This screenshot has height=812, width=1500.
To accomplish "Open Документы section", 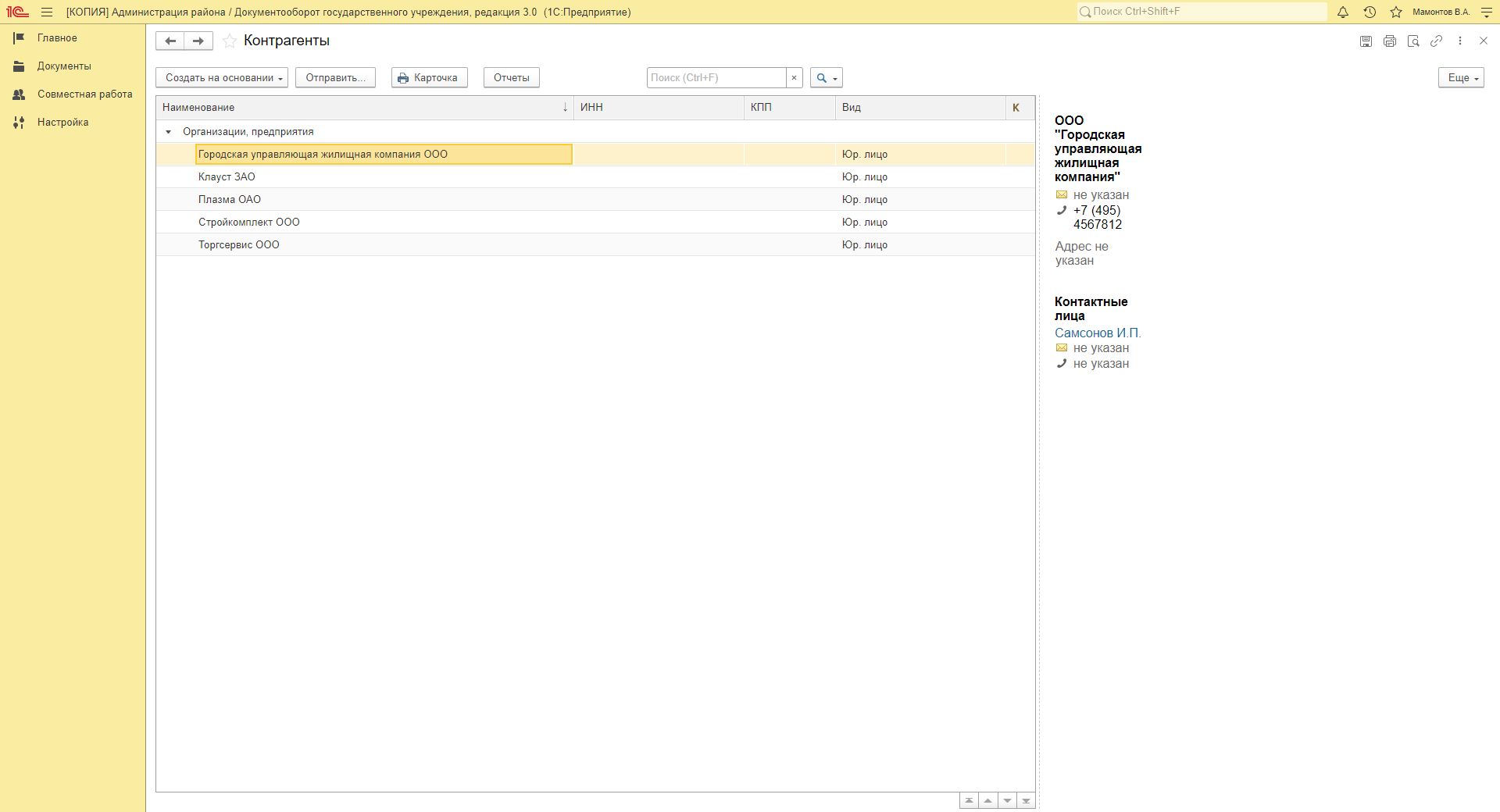I will 64,66.
